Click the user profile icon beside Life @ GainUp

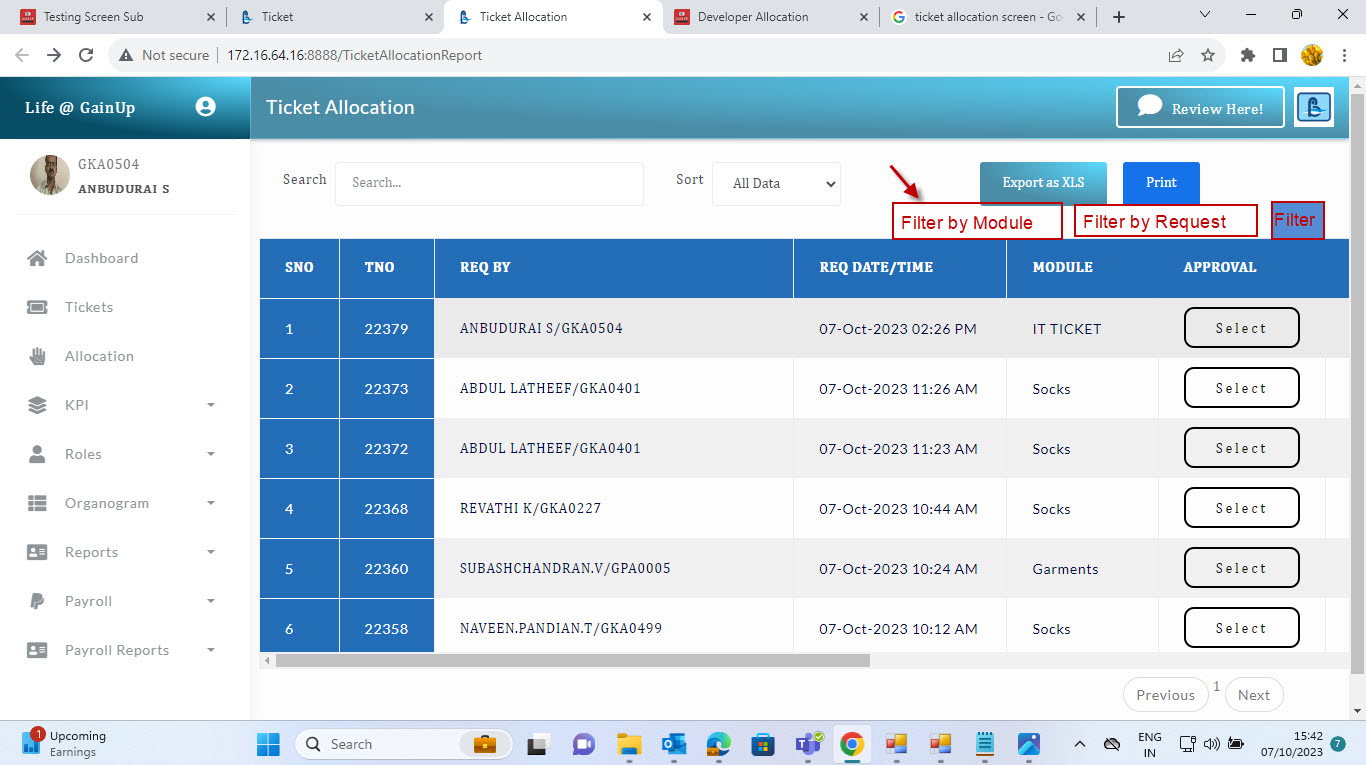point(206,107)
